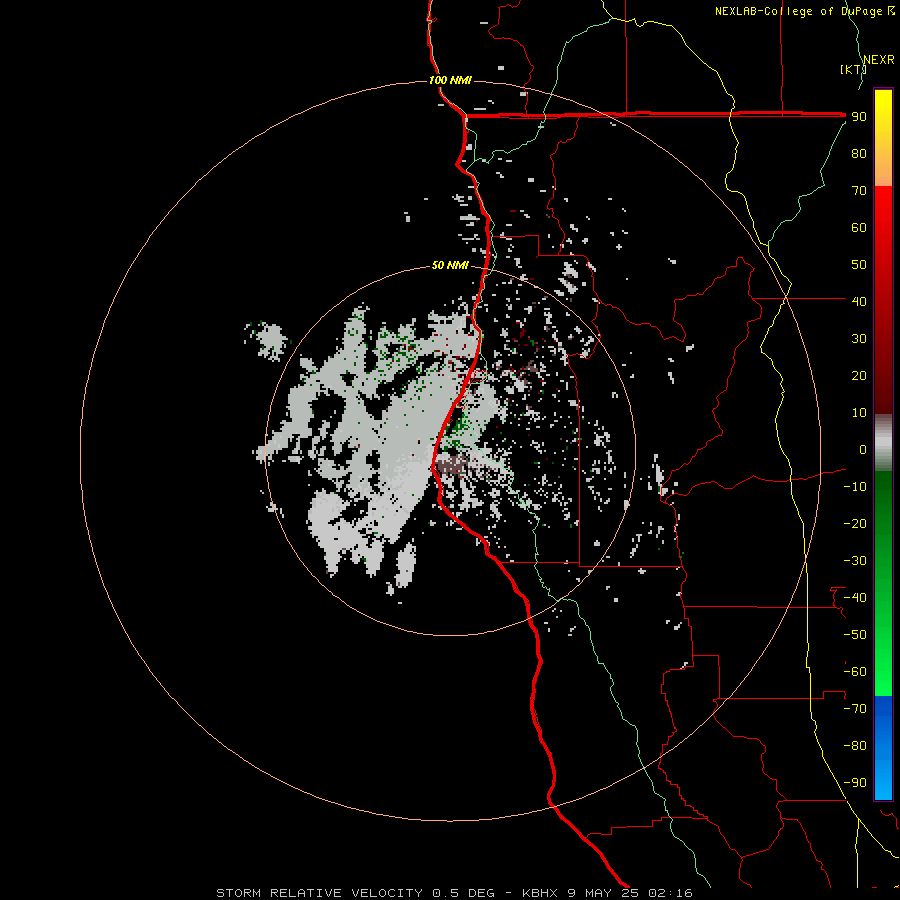This screenshot has height=900, width=900.
Task: Click the 70 value on the velocity scale
Action: (x=859, y=191)
